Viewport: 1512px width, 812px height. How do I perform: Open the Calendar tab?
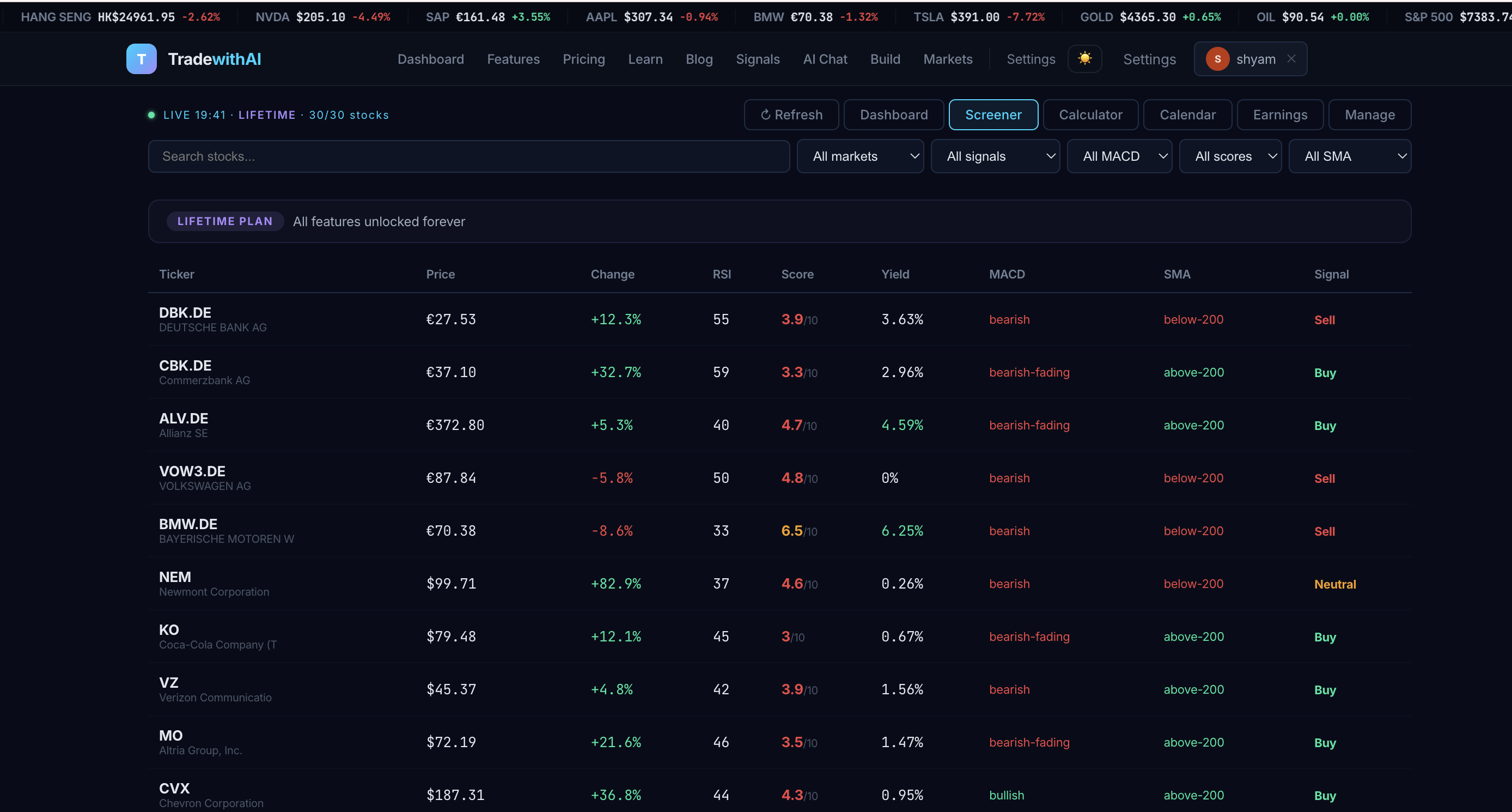point(1187,114)
